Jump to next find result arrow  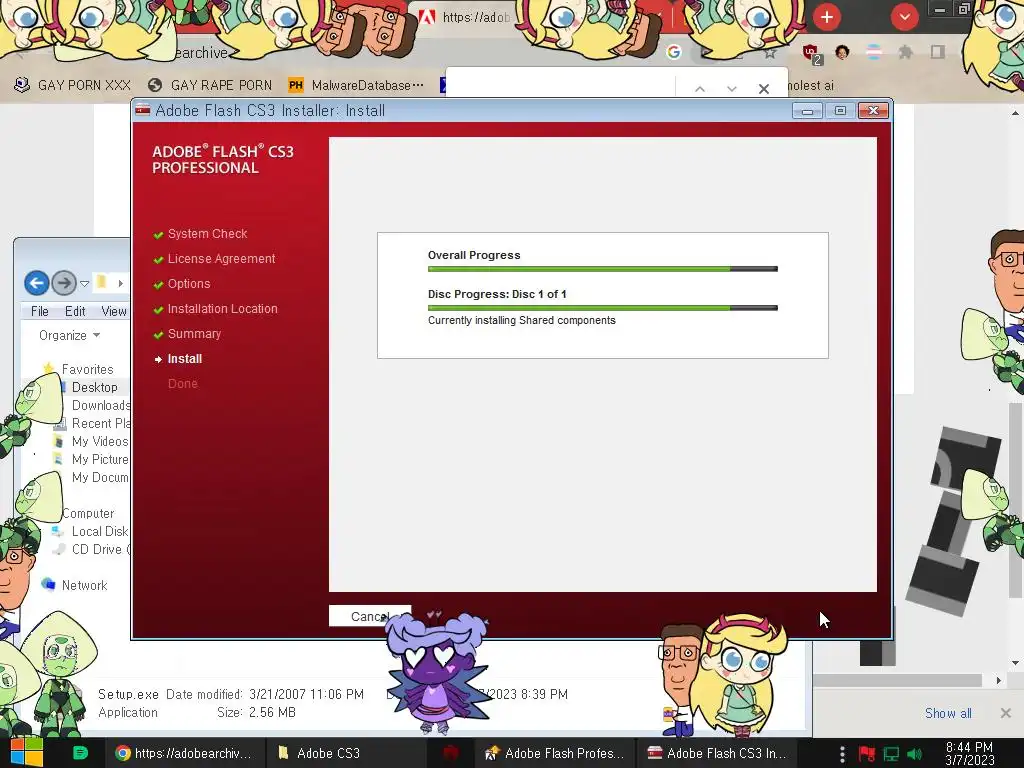point(731,88)
